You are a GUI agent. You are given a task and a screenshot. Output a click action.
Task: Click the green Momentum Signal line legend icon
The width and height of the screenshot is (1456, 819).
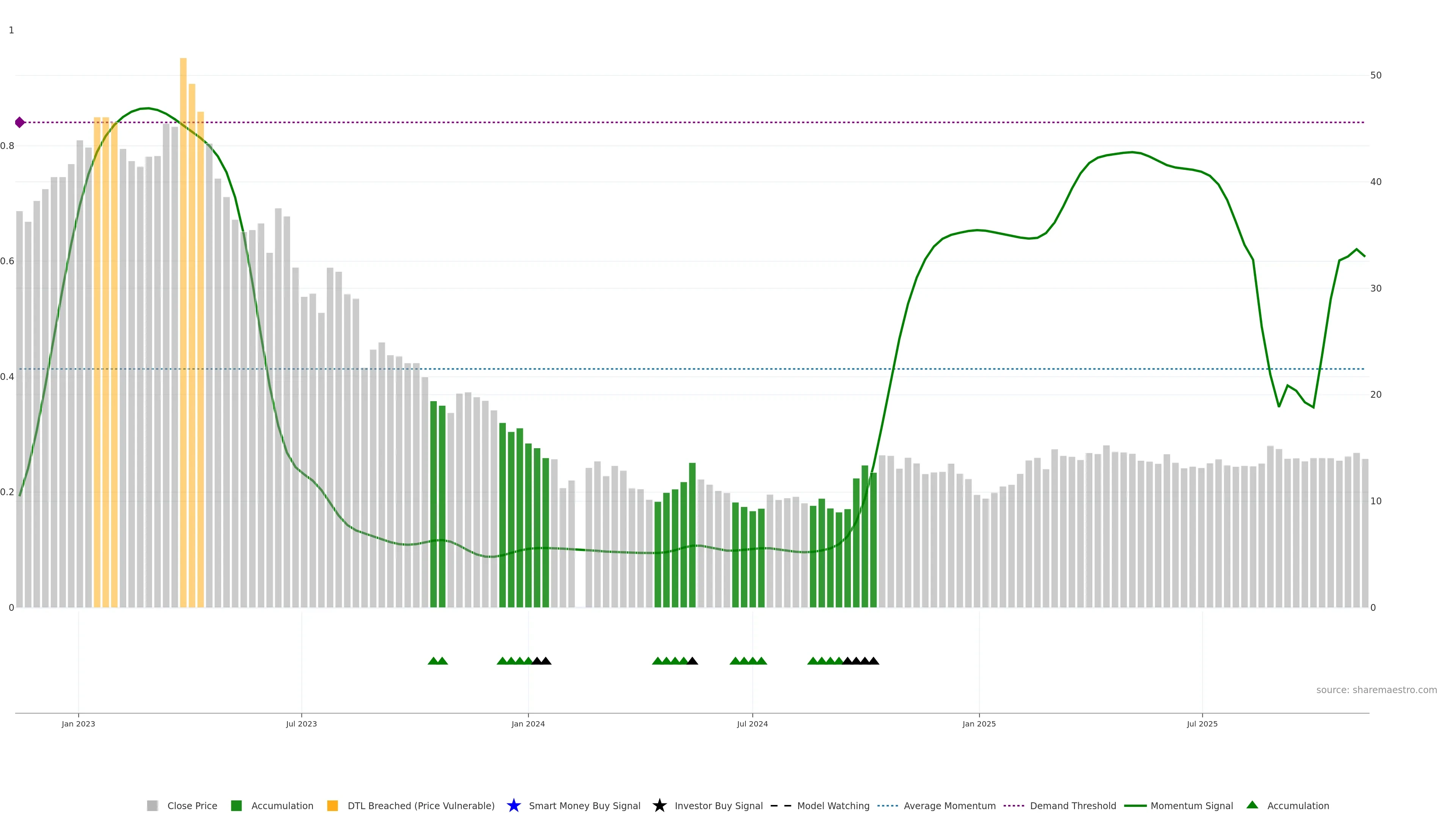coord(1135,805)
